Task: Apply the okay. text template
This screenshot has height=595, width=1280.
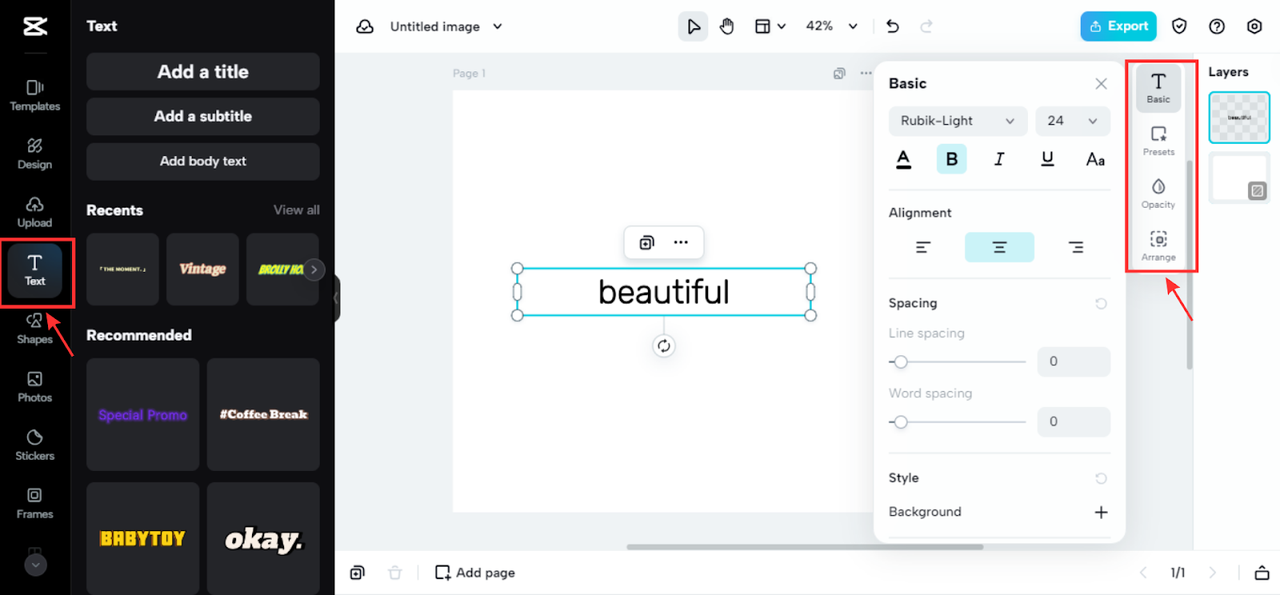Action: 264,538
